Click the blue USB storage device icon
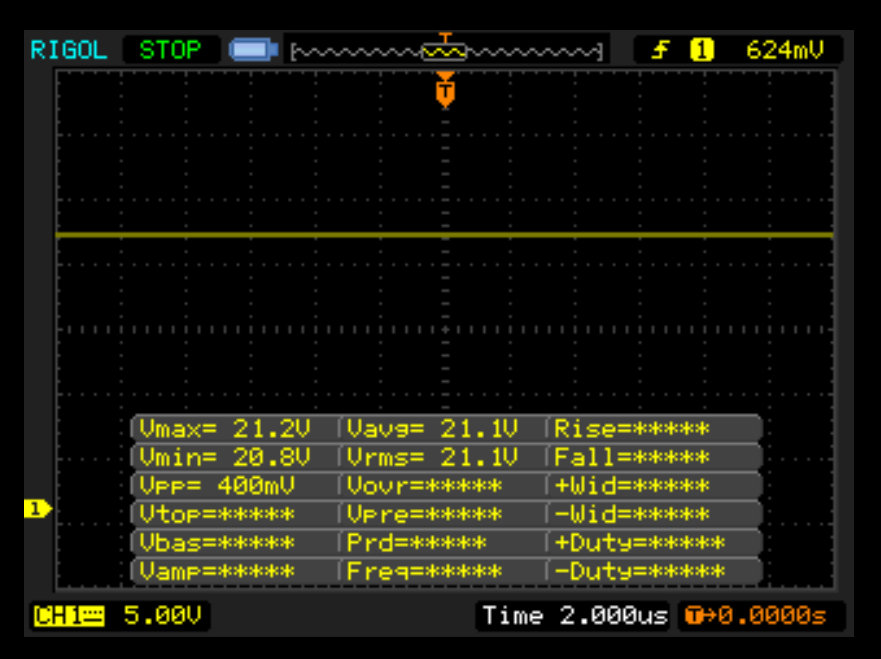The height and width of the screenshot is (659, 881). click(x=253, y=50)
